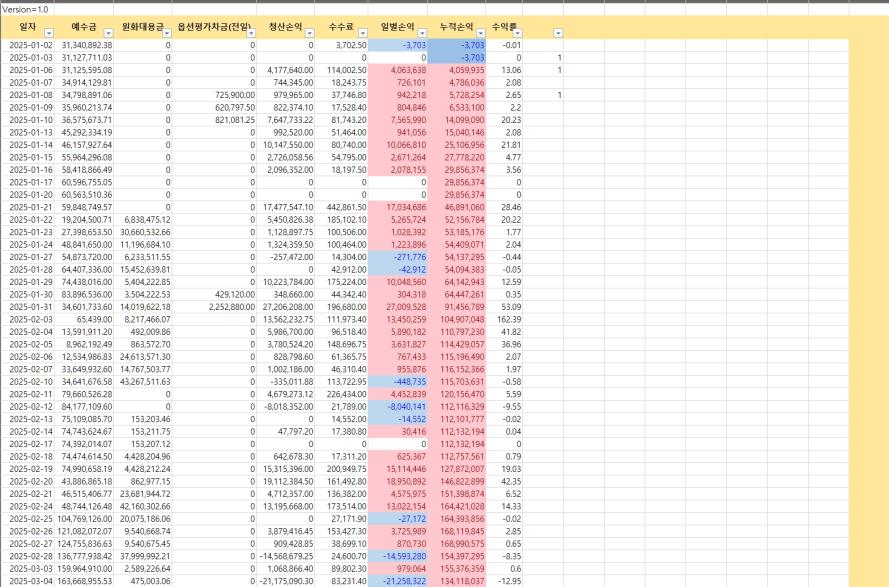This screenshot has height=587, width=889.
Task: Open the 예수금 column filter dropdown
Action: click(108, 33)
